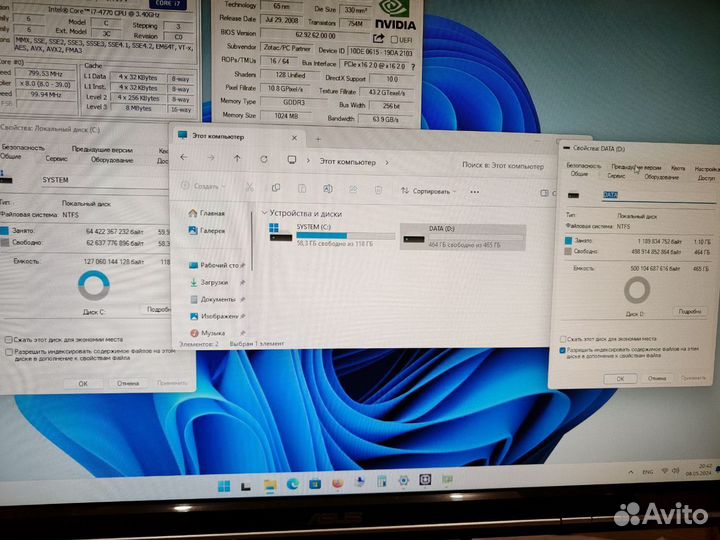
Task: Click the computer icon in the address bar
Action: (292, 160)
